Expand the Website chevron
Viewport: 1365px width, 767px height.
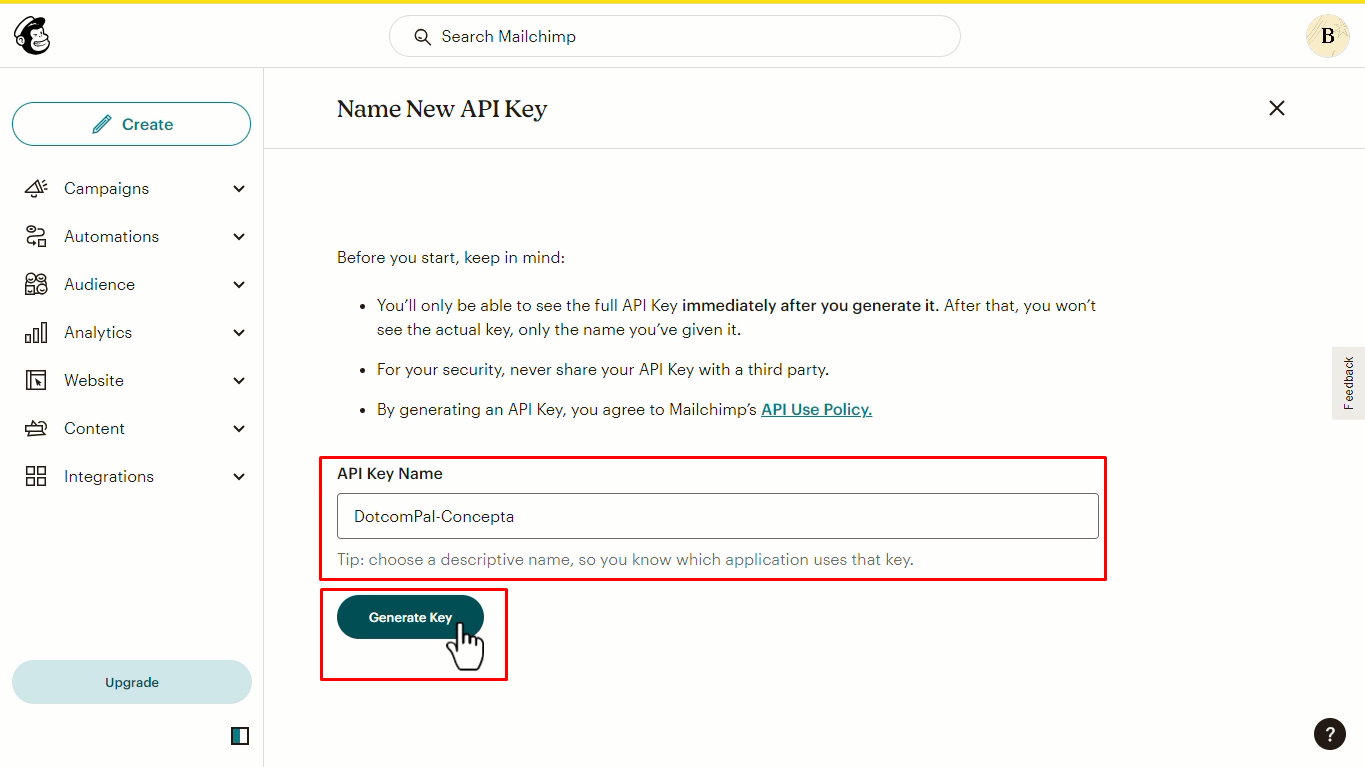tap(239, 380)
